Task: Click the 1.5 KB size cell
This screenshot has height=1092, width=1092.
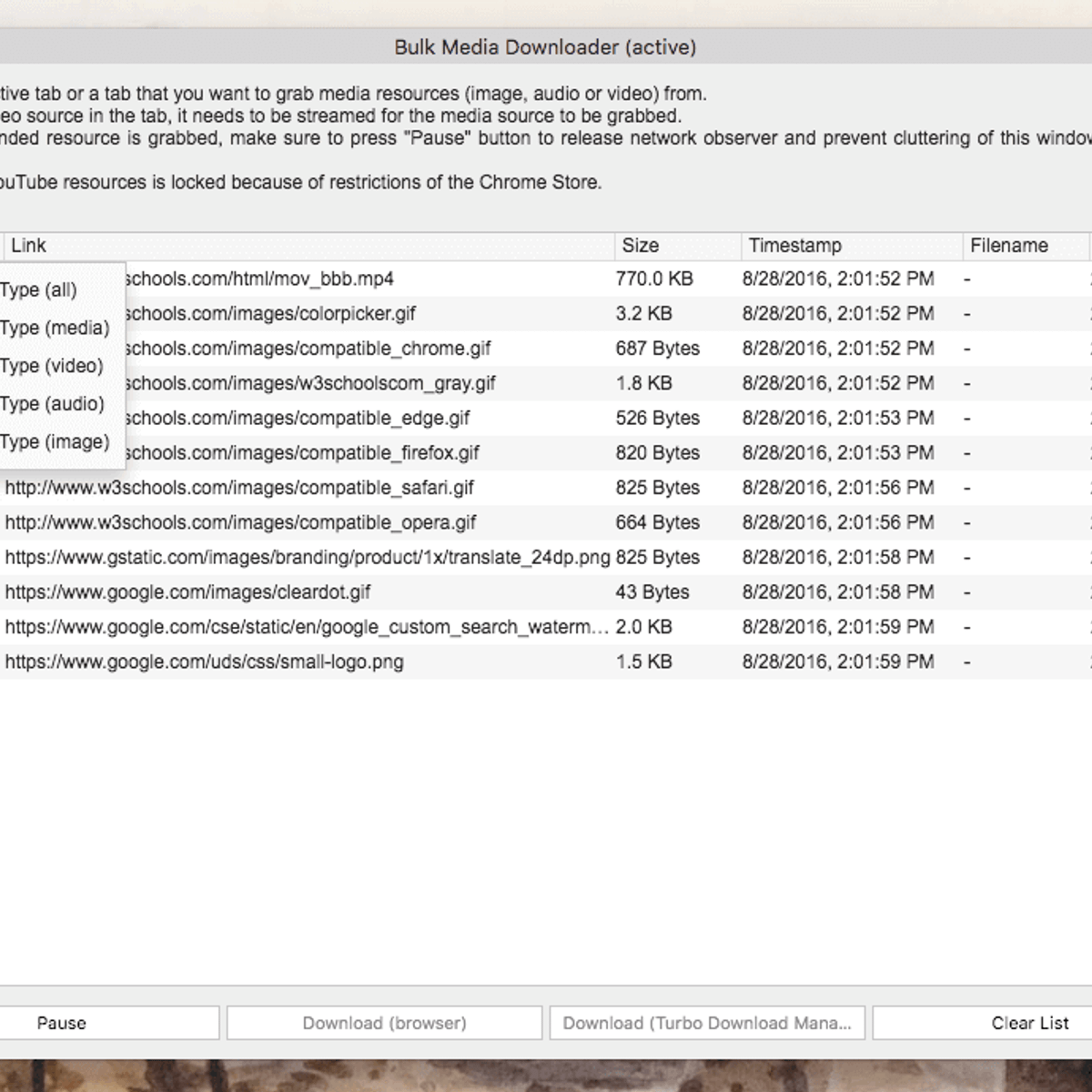Action: point(644,662)
